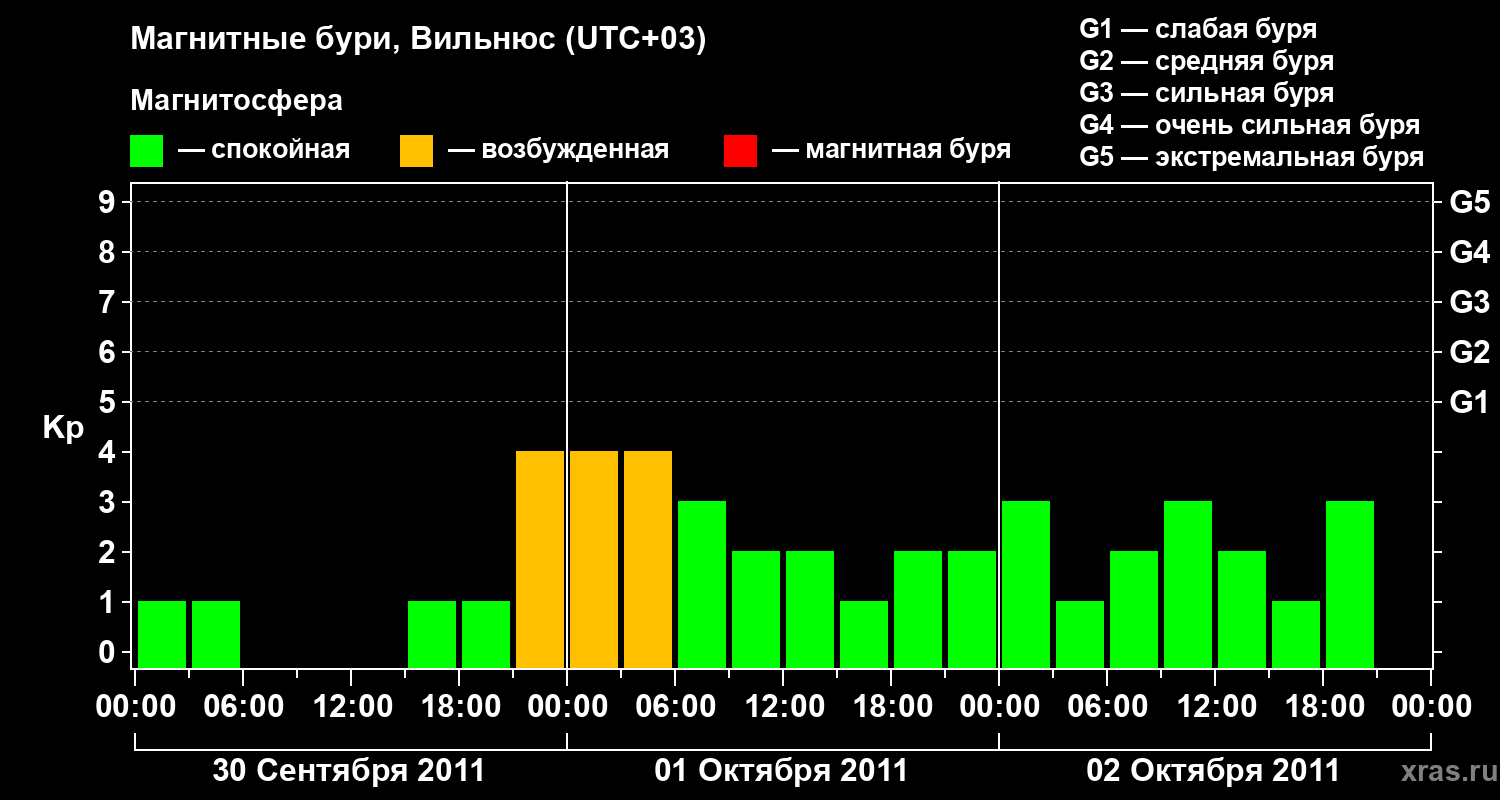Click the 18:00–21:00 Kp 3 bar on 02 Октября

point(1350,584)
